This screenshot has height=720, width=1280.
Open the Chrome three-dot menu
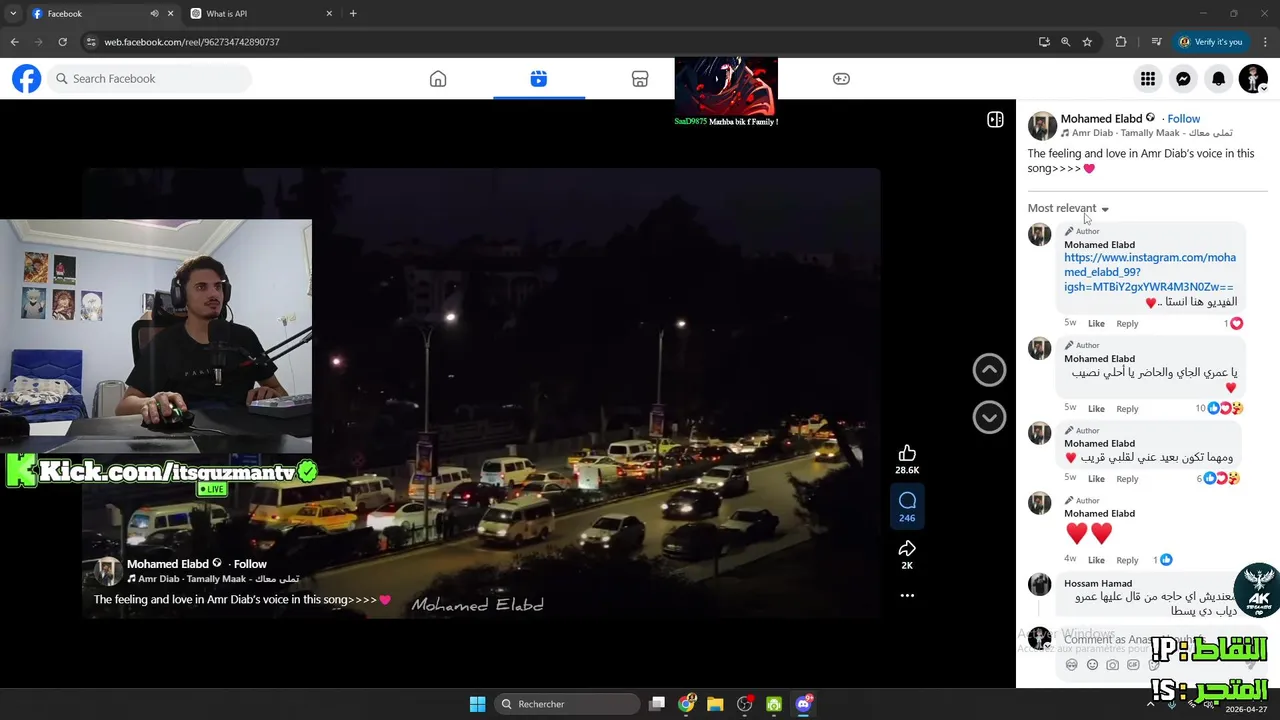pos(1265,42)
